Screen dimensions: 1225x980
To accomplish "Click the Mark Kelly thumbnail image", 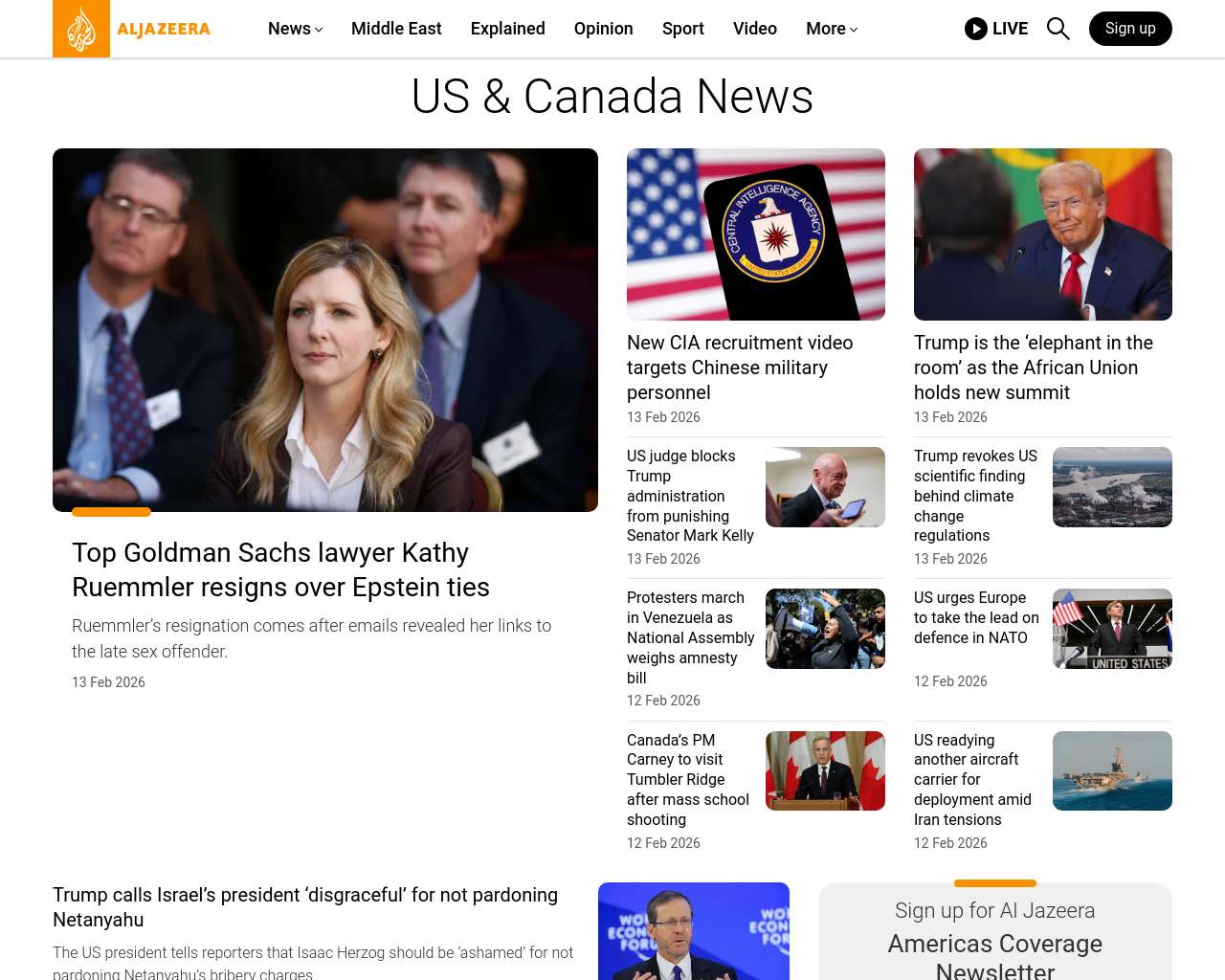I will [x=825, y=487].
